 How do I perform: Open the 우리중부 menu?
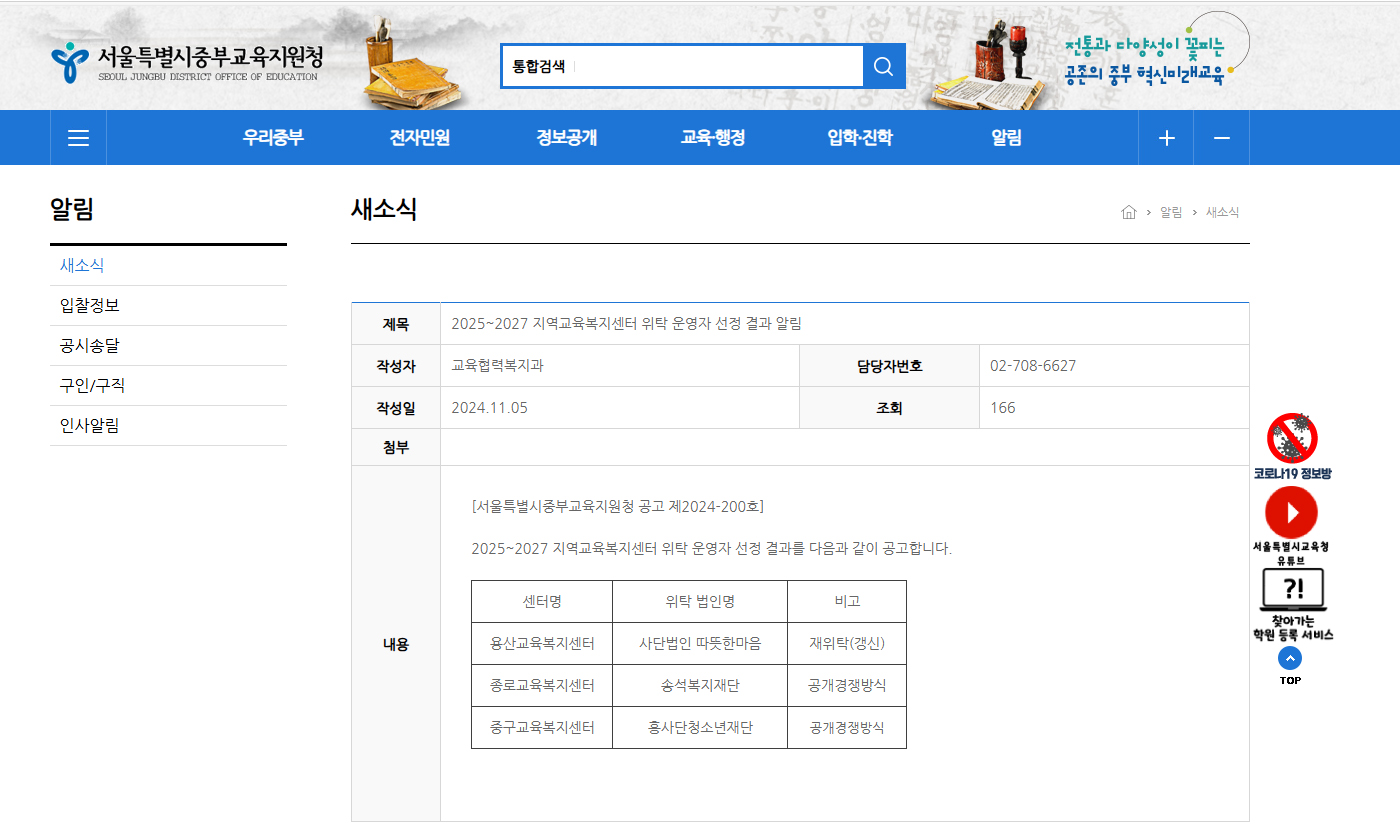[x=273, y=138]
